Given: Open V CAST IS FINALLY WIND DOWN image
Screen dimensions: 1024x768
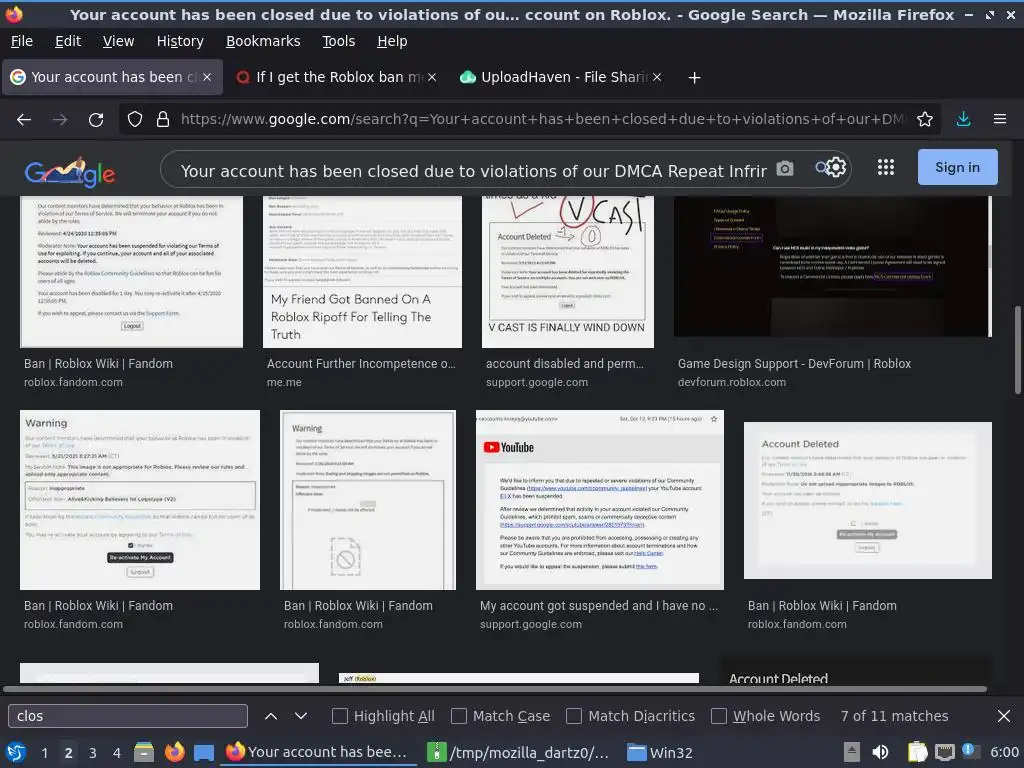Looking at the screenshot, I should tap(568, 272).
